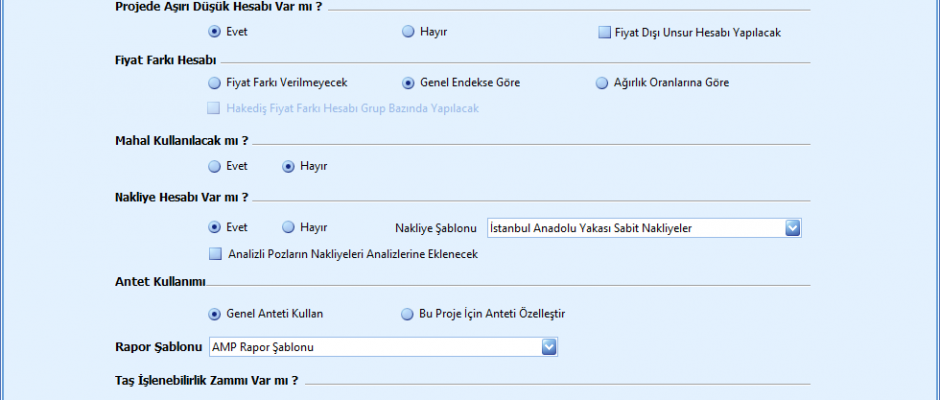Check Analizli Pozların Nakliyeleri Analizlerine Eklenecek
This screenshot has width=940, height=400.
click(x=215, y=254)
